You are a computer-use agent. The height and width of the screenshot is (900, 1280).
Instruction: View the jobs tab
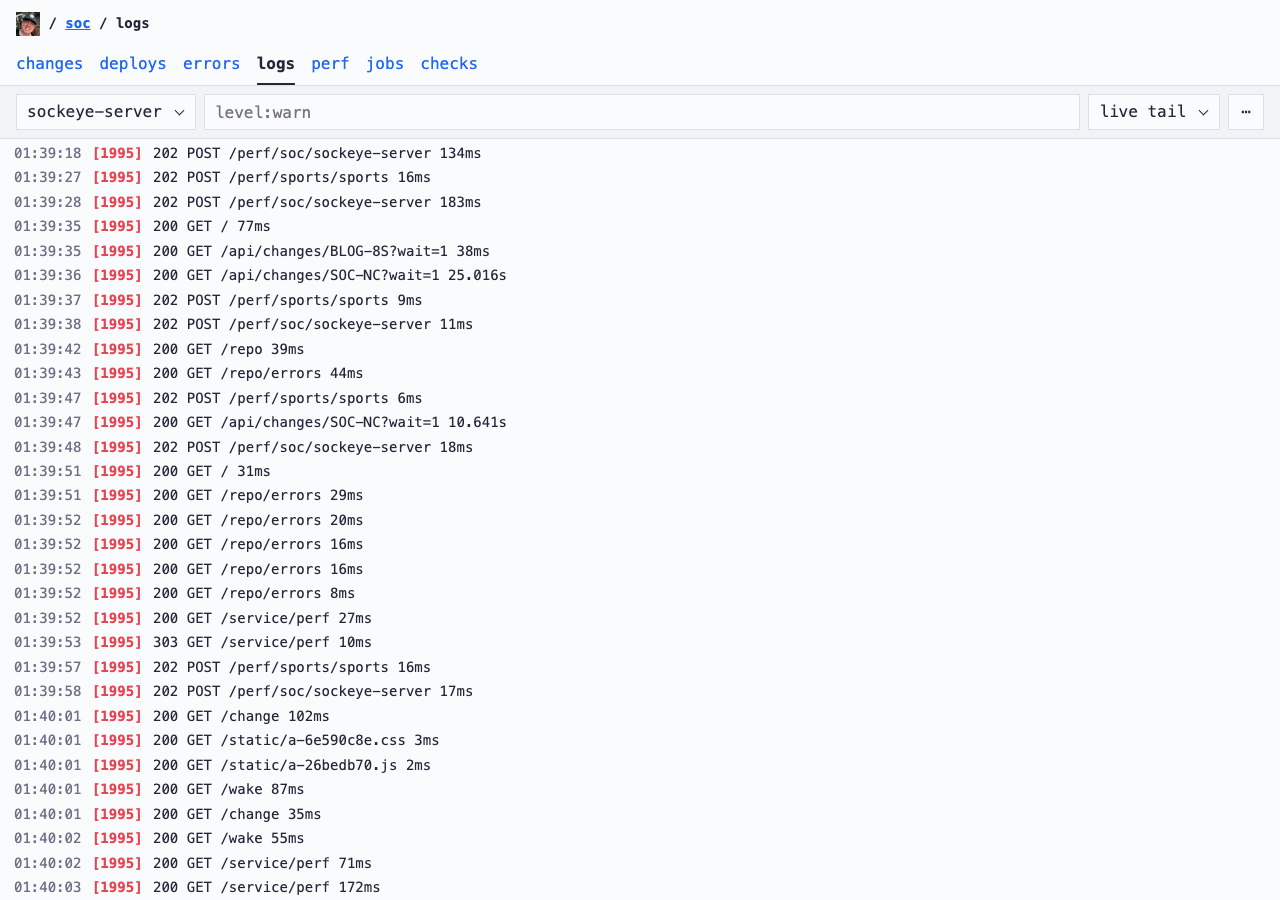(x=385, y=64)
